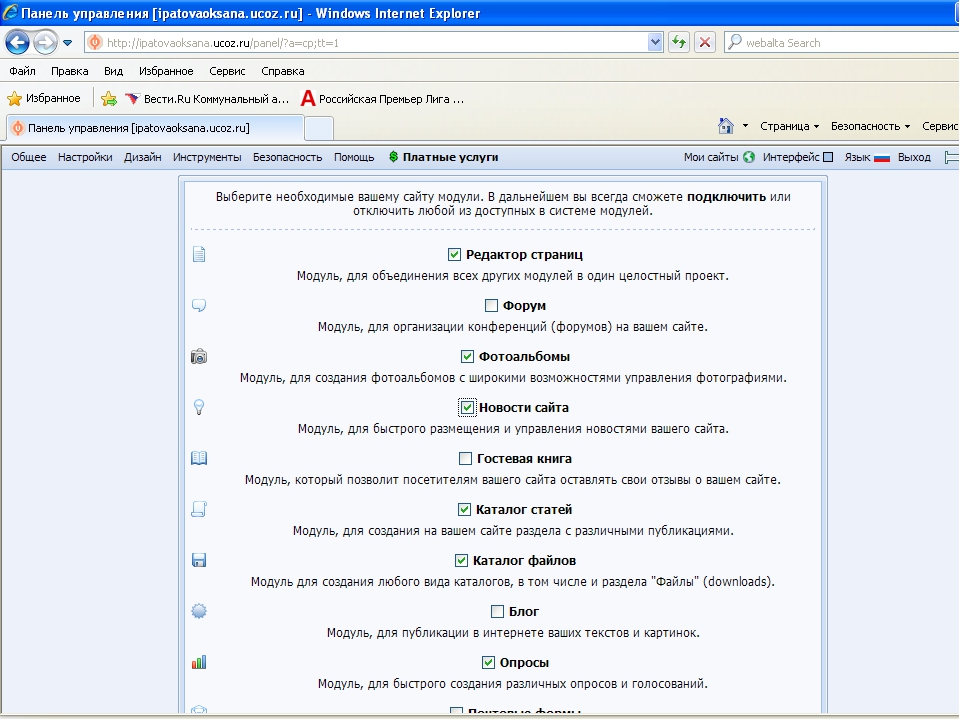Open the Дизайн panel menu
This screenshot has width=960, height=720.
[x=143, y=157]
